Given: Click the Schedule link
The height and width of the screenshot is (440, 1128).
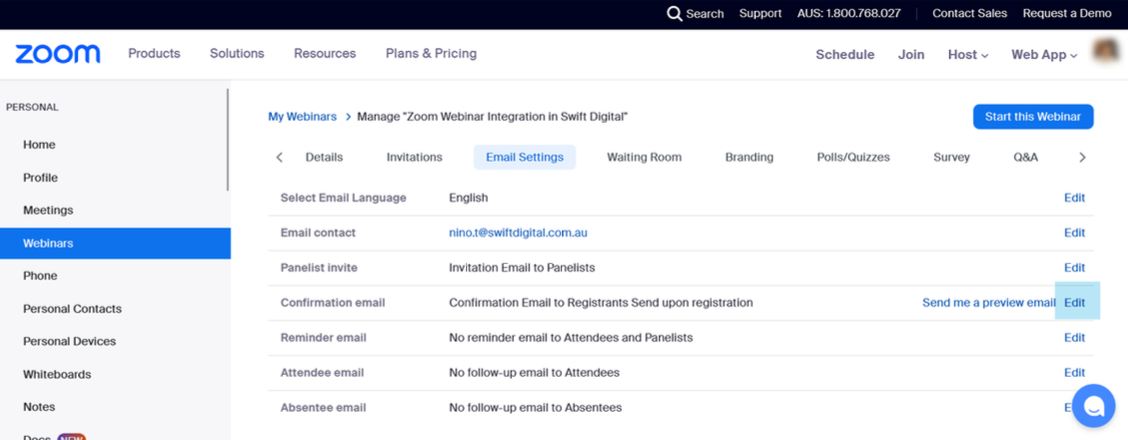Looking at the screenshot, I should point(845,55).
